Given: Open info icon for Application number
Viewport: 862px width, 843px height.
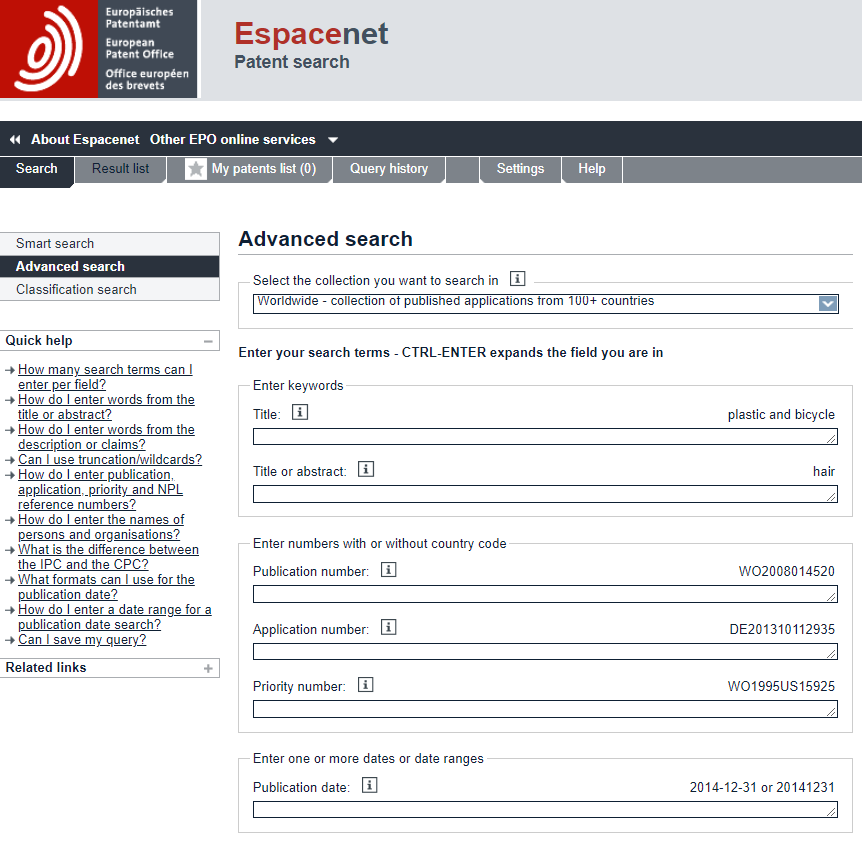Looking at the screenshot, I should coord(389,627).
